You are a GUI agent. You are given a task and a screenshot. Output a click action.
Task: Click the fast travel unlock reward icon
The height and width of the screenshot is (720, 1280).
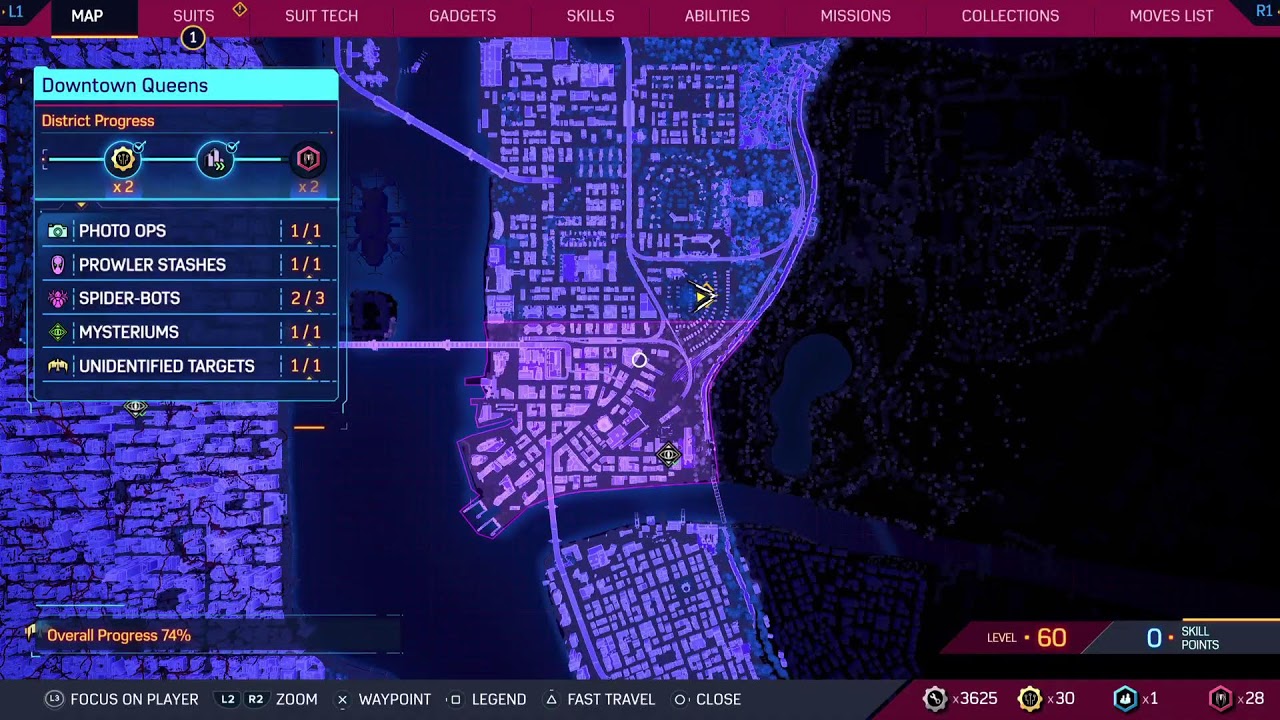pos(215,159)
